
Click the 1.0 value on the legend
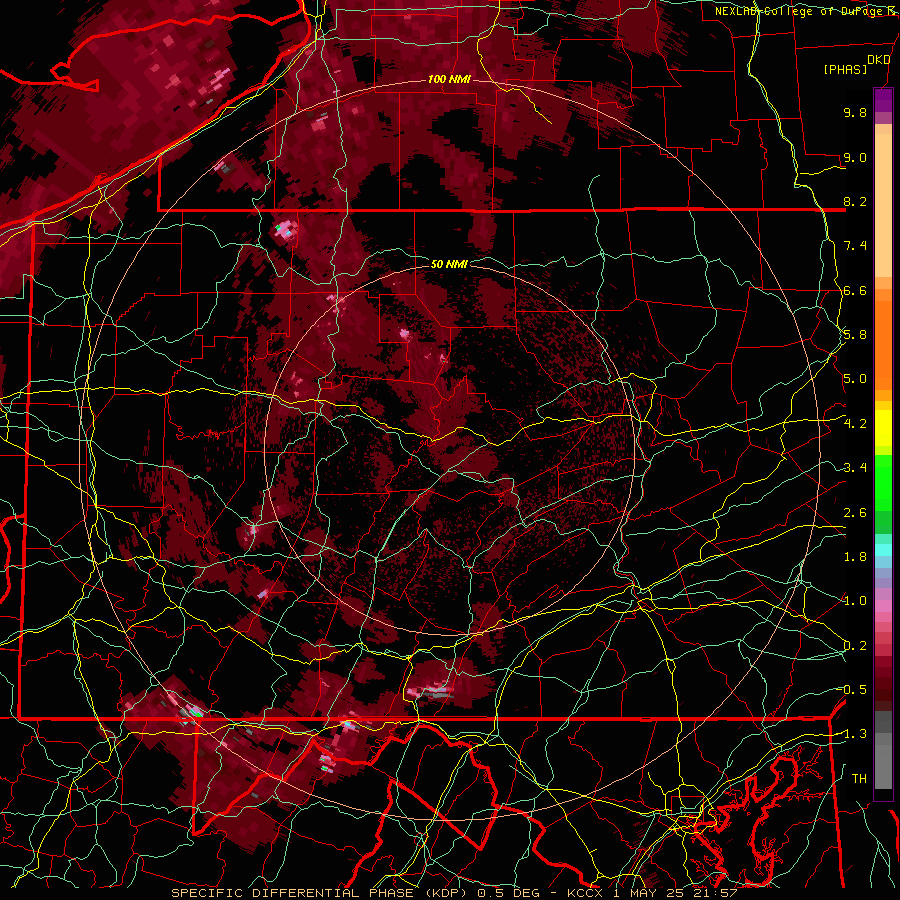(855, 601)
